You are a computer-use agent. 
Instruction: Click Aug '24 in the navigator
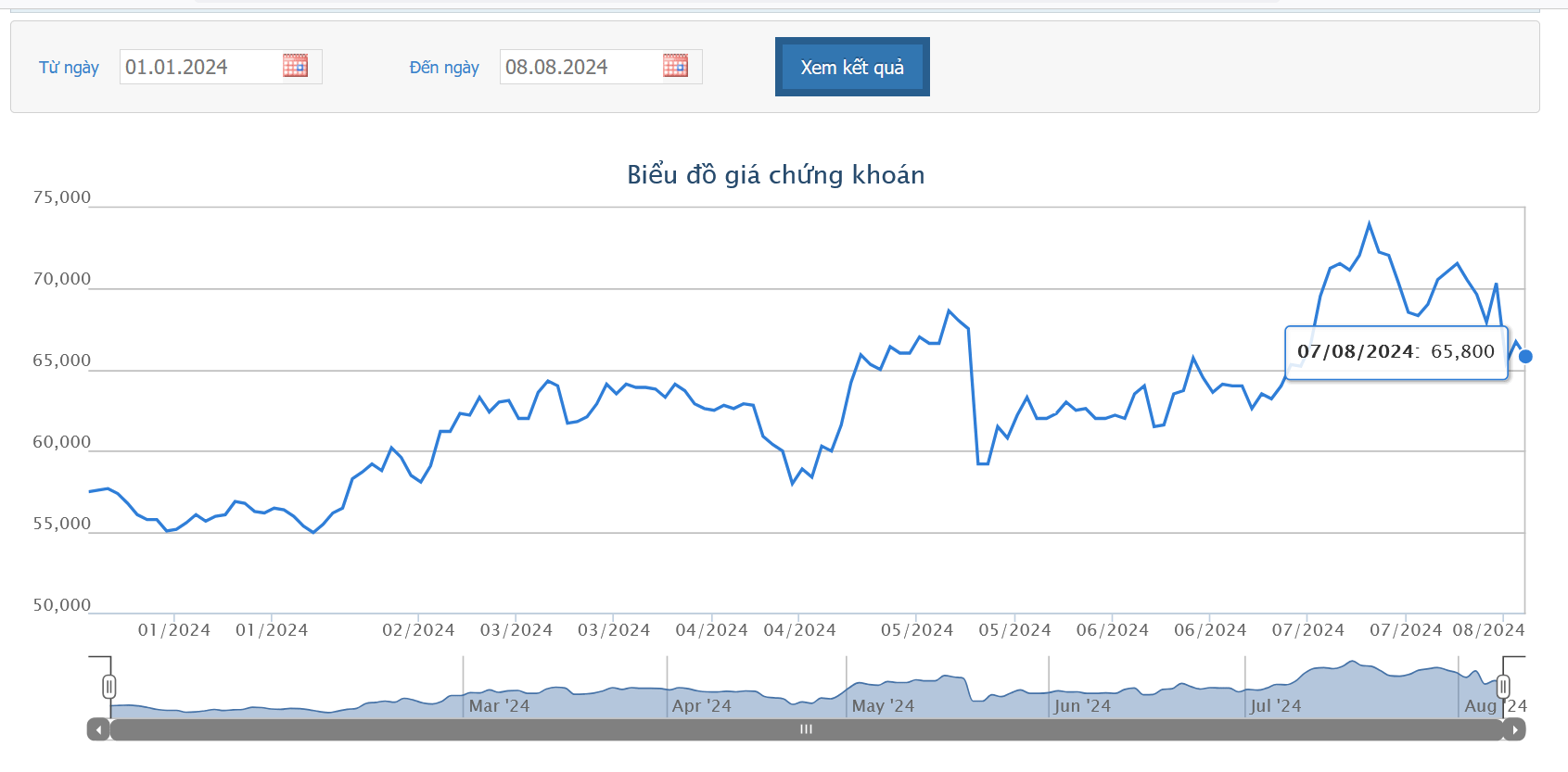[1496, 706]
